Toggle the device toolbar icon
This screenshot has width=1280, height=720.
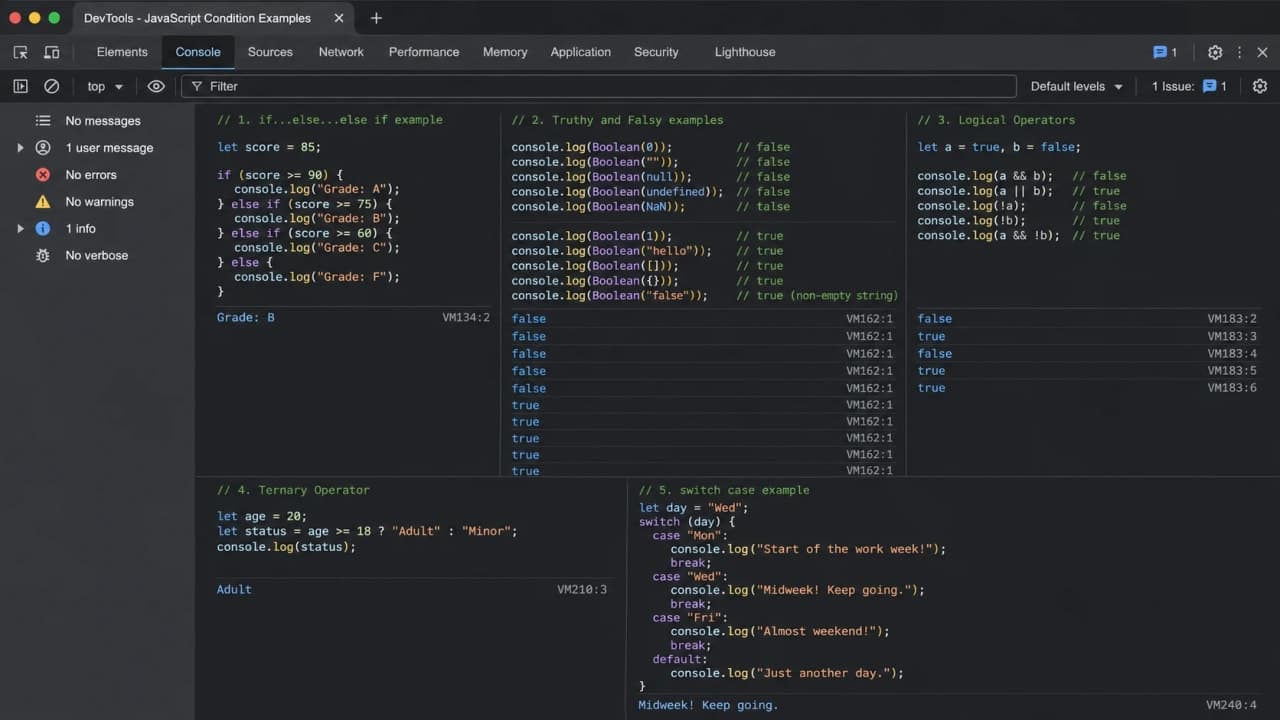(x=51, y=52)
